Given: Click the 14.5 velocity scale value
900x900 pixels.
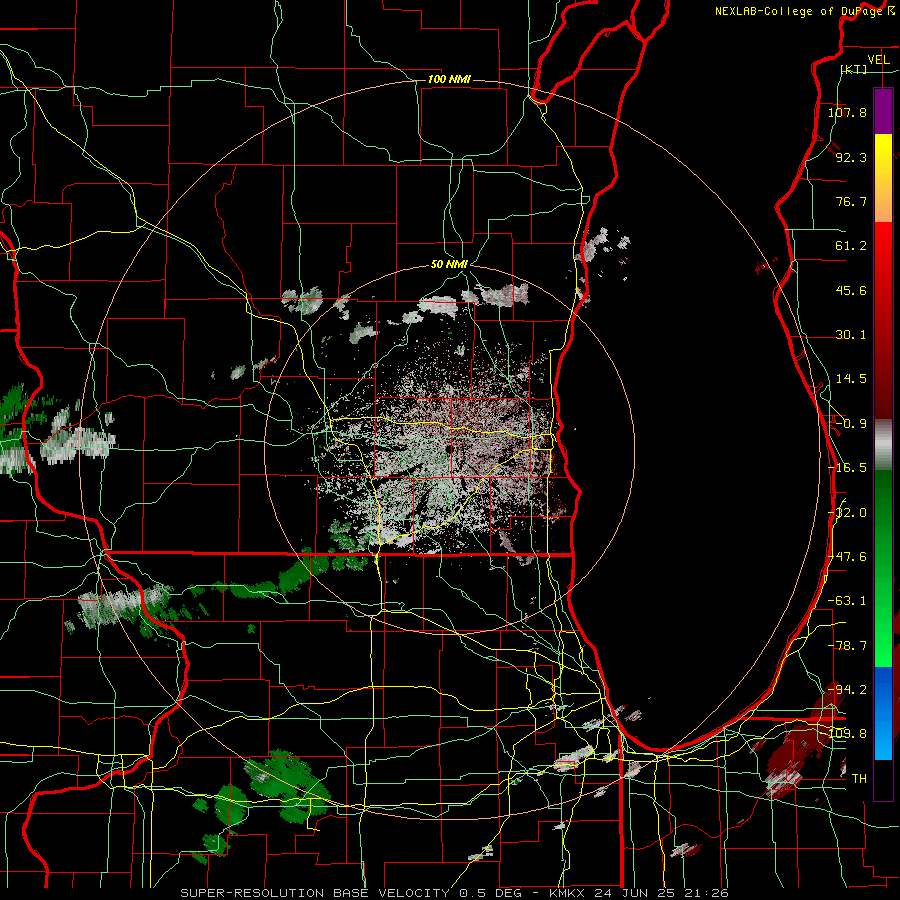Looking at the screenshot, I should tap(851, 379).
